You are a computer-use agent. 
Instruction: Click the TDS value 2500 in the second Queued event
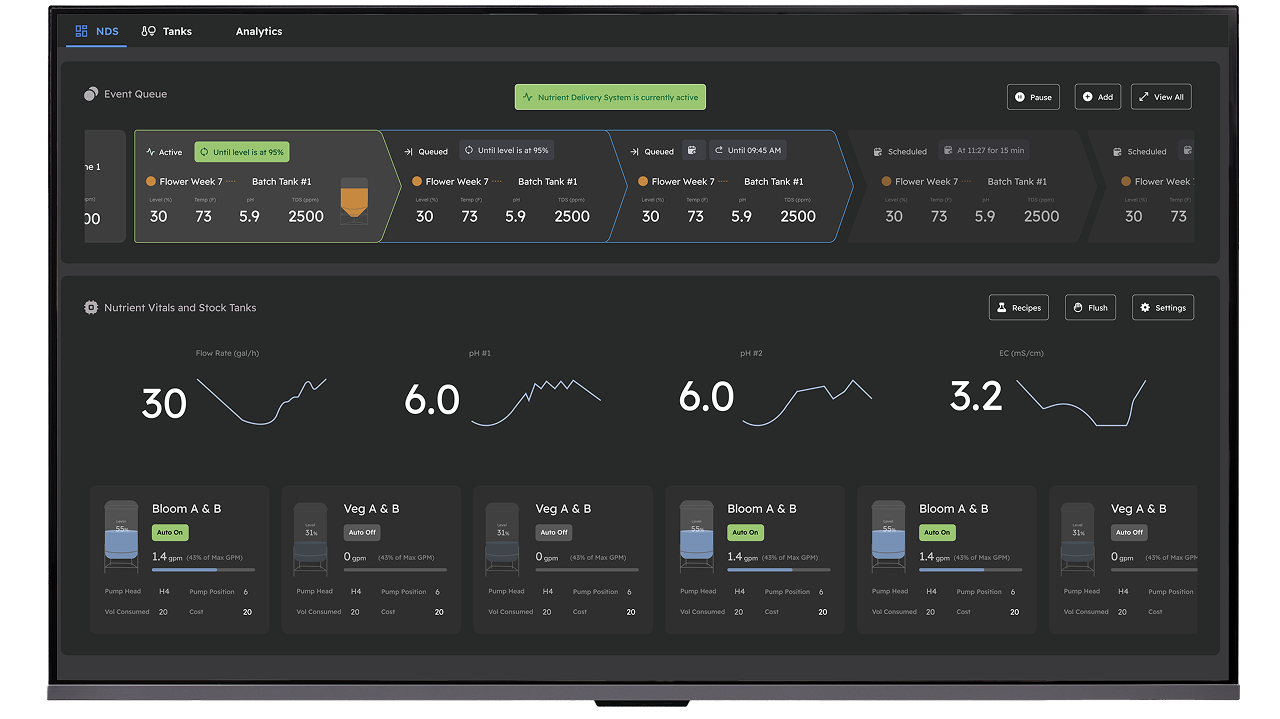coord(798,216)
